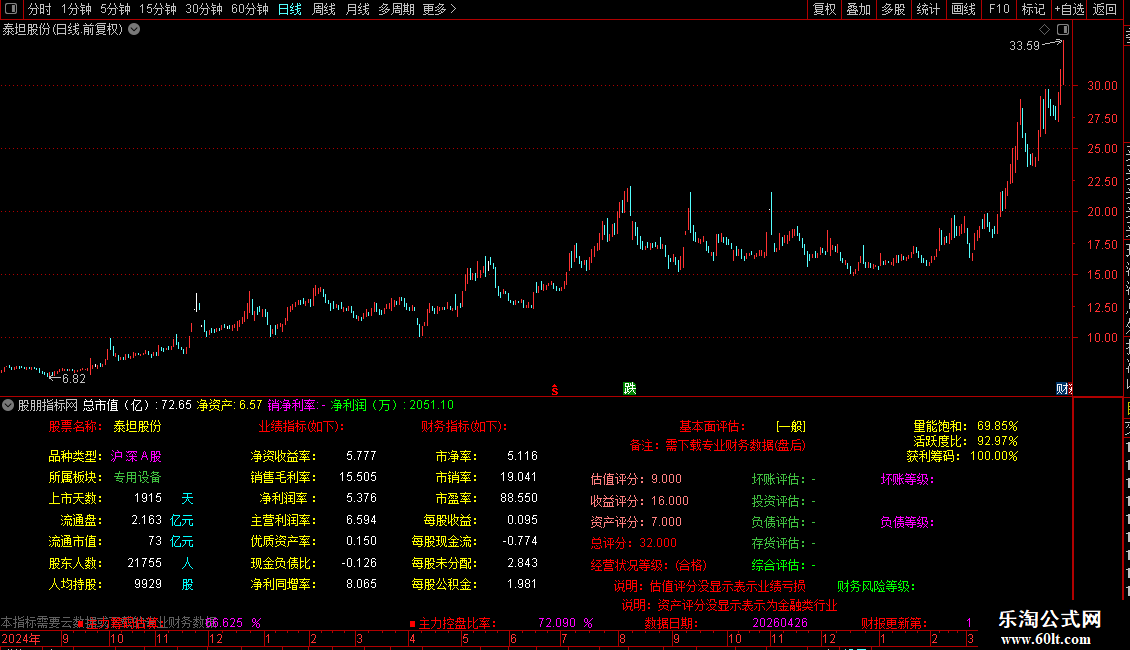
Task: Click 总评分 32.000 text
Action: [x=633, y=543]
